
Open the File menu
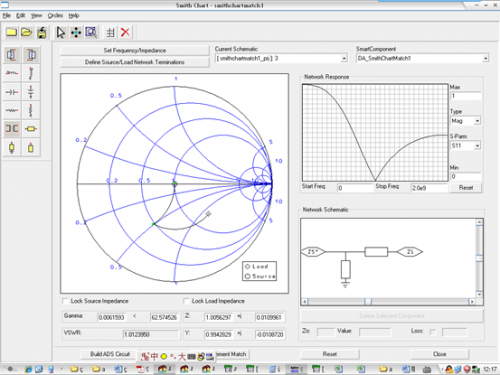pyautogui.click(x=7, y=15)
